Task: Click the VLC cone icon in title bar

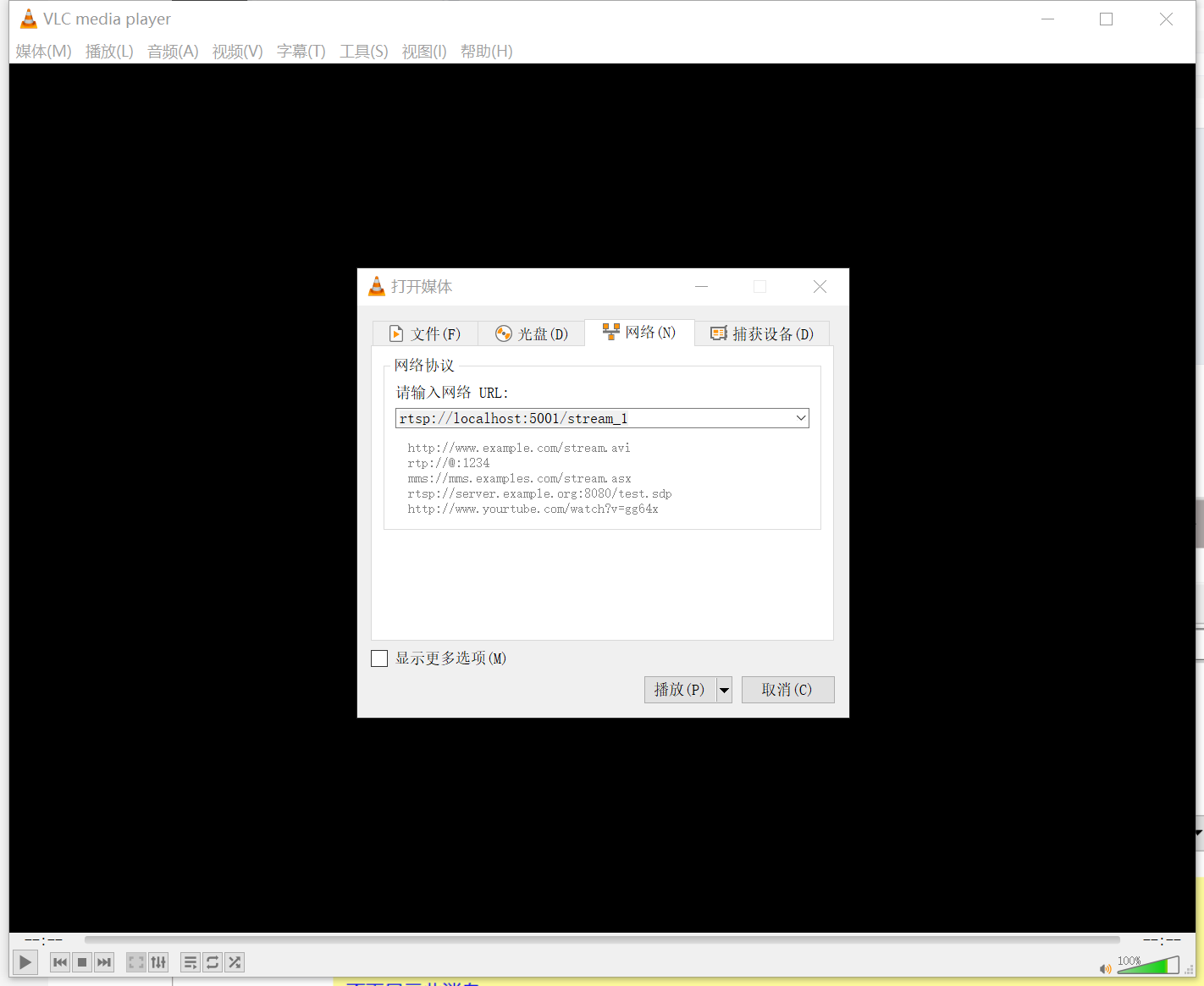Action: 28,19
